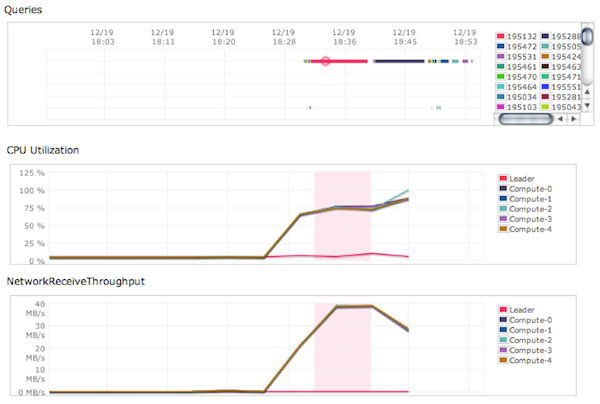The image size is (600, 404).
Task: Click the legend horizontal scrollbar thumb
Action: click(525, 118)
